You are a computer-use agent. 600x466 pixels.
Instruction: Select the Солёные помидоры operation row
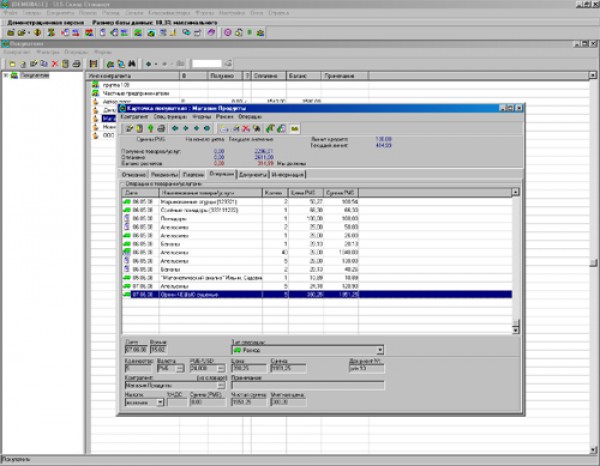(317, 210)
